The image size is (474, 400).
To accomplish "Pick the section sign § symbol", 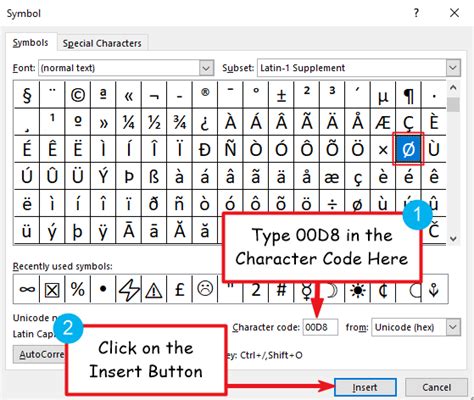I will point(27,95).
